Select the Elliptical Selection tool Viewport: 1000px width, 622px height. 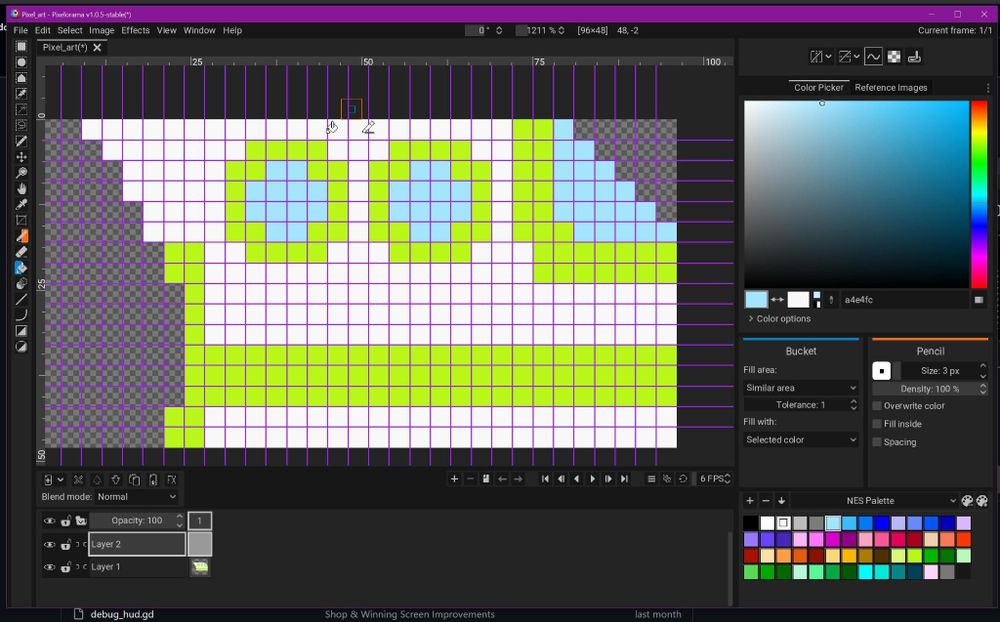click(x=21, y=62)
